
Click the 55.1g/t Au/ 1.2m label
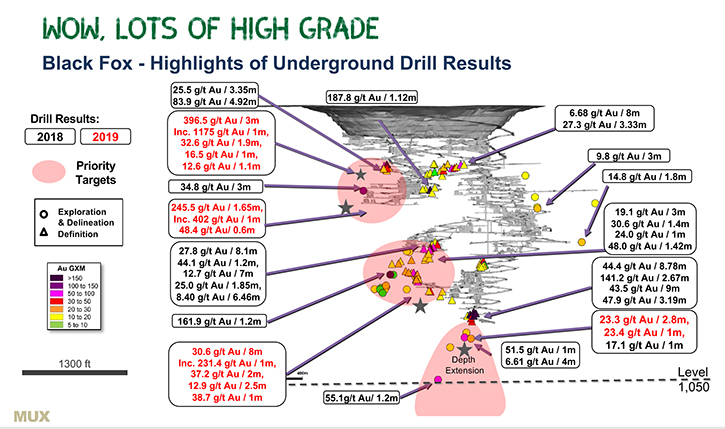click(x=361, y=398)
